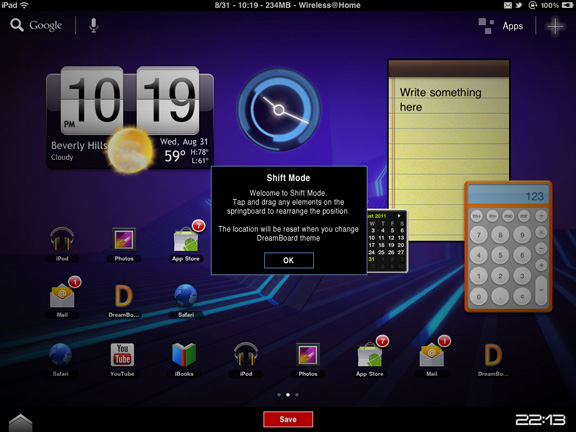Tap the Wi-Fi icon in status bar

tap(24, 5)
